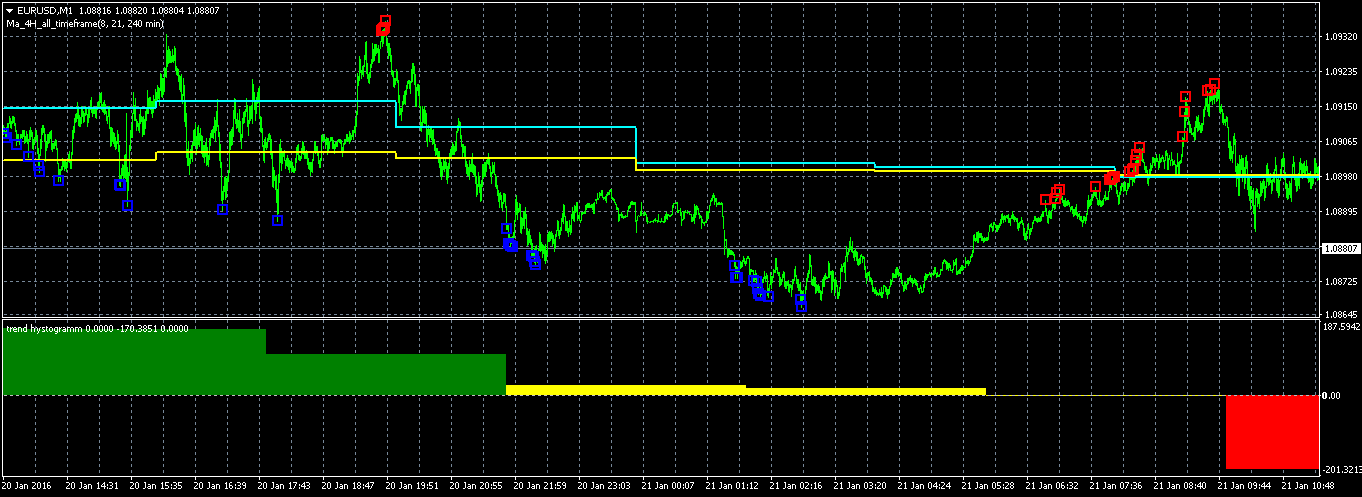Click the 1.08645 price axis label
The height and width of the screenshot is (497, 1362).
[1340, 314]
